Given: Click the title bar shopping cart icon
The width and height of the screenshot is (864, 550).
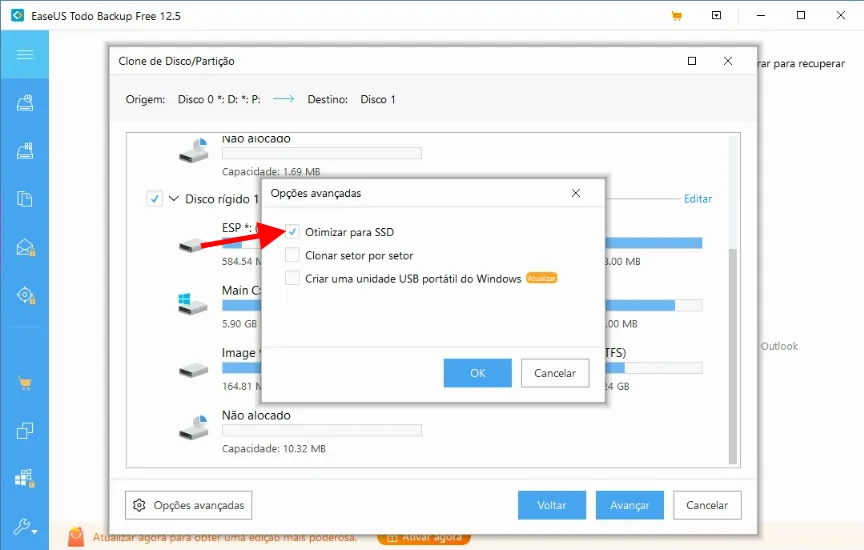Looking at the screenshot, I should (677, 16).
